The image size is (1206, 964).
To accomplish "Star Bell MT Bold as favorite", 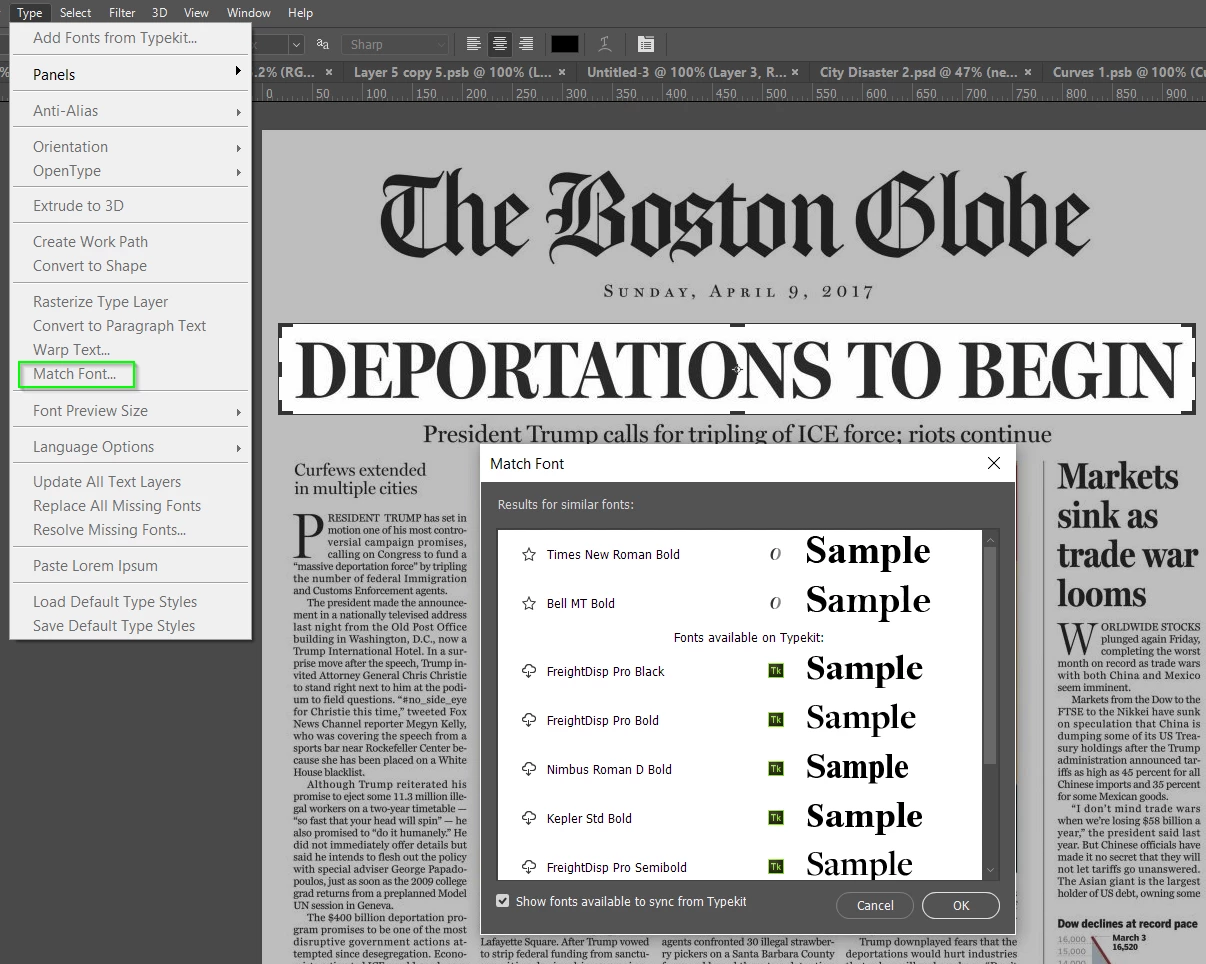I will [x=529, y=603].
